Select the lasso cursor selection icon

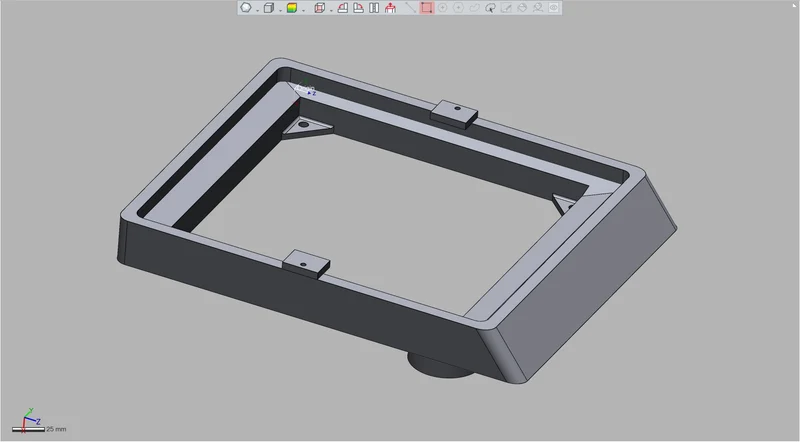490,8
